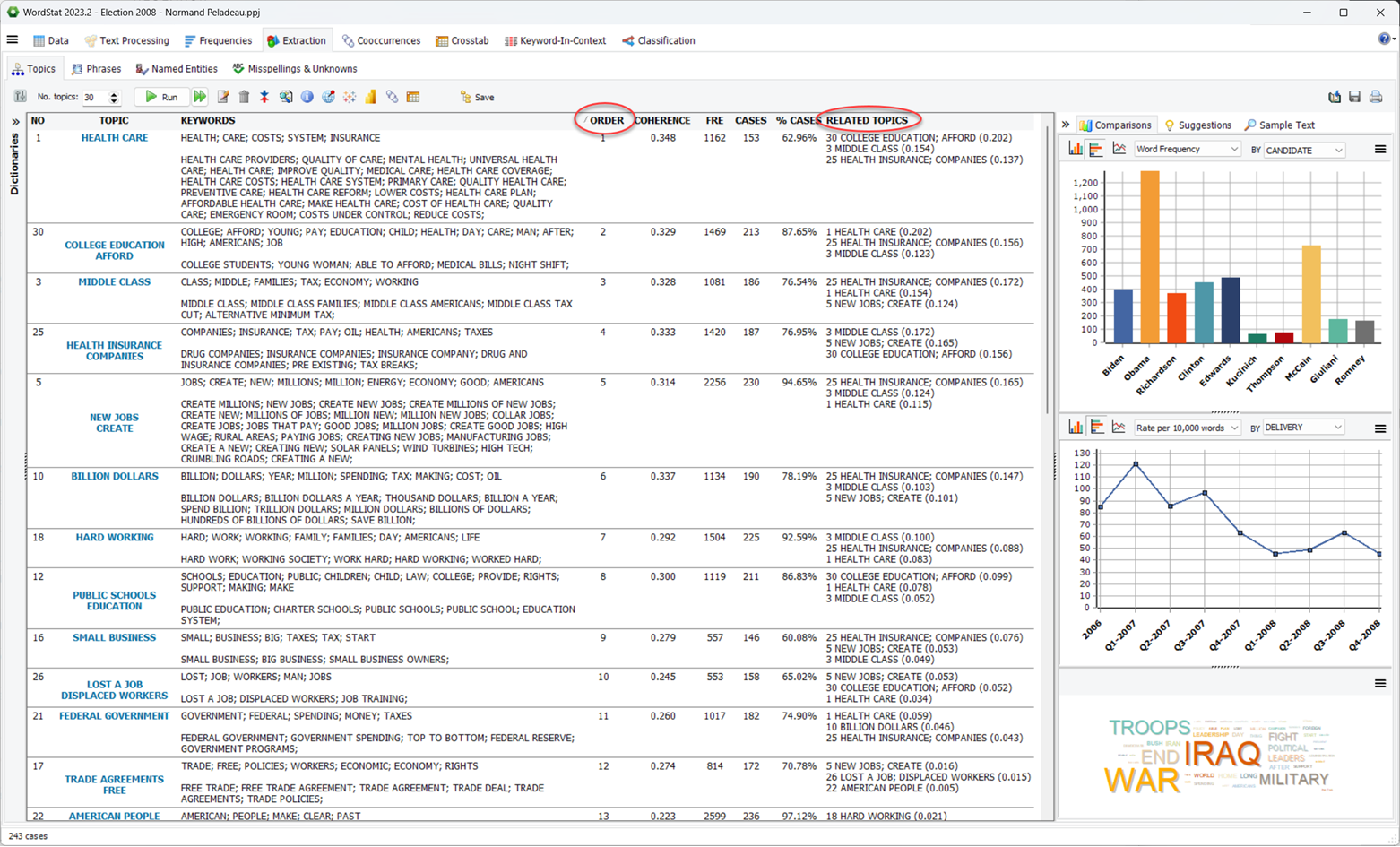
Task: Switch to the Data tab
Action: click(51, 40)
